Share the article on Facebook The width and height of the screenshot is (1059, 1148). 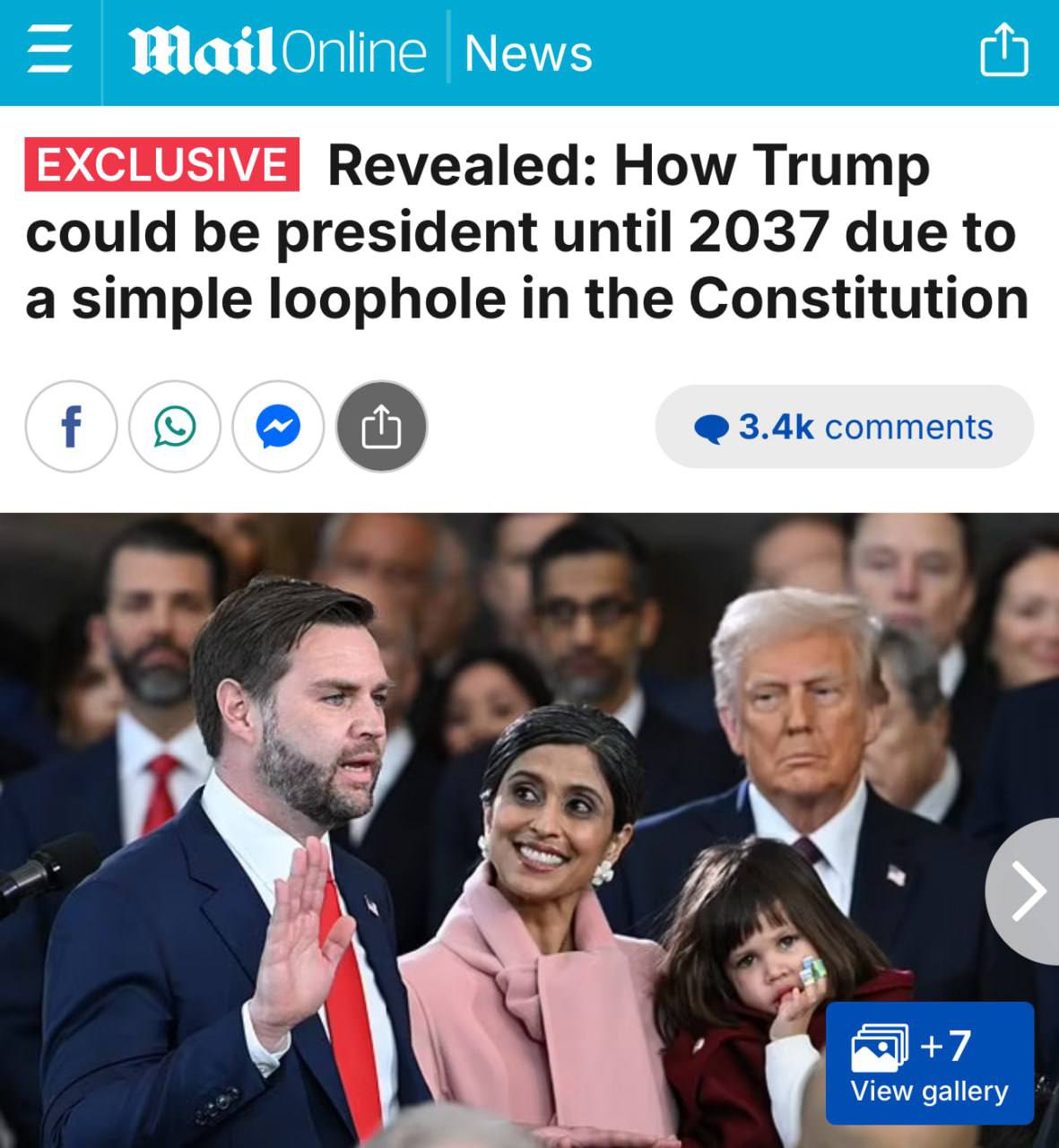click(71, 427)
